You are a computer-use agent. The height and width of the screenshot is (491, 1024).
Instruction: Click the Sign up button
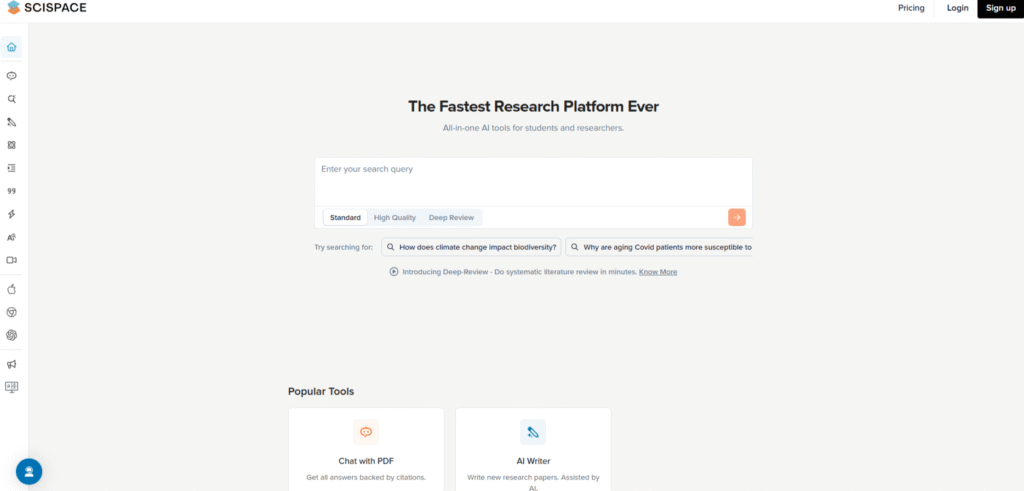tap(1000, 8)
